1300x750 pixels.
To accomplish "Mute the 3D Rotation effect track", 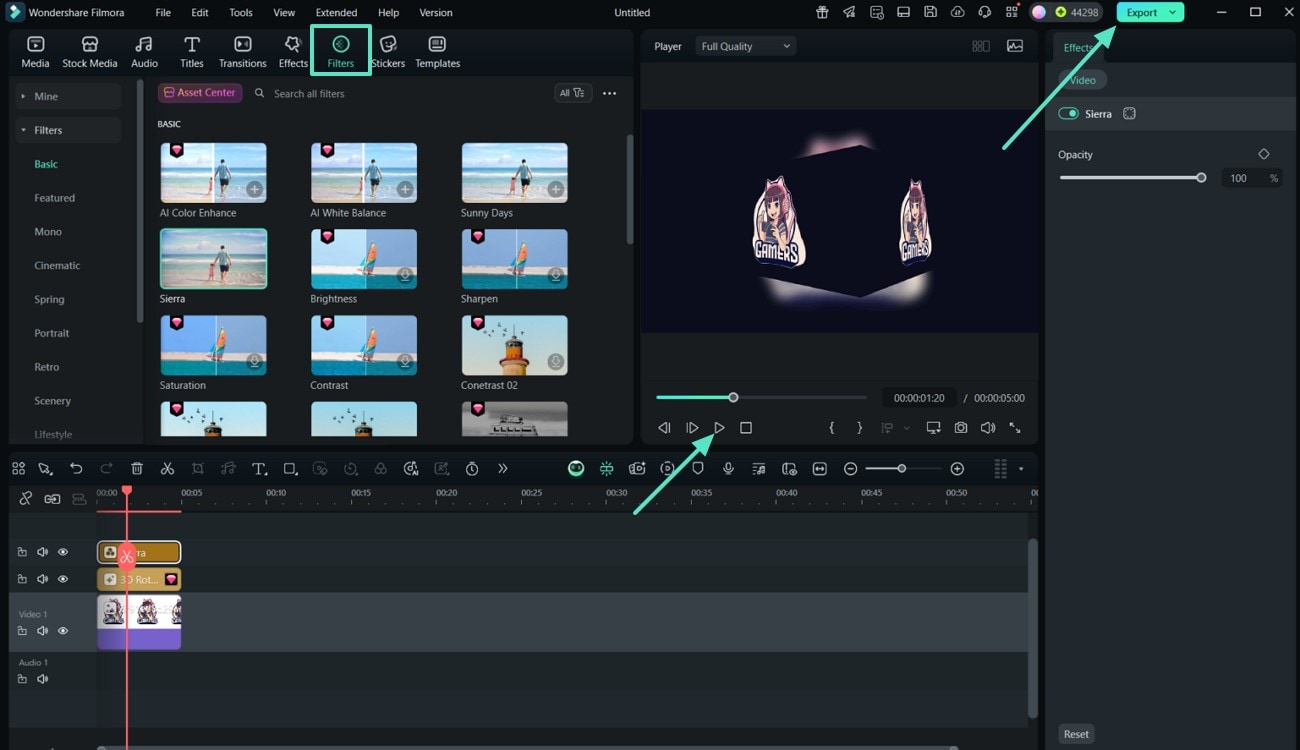I will point(42,579).
